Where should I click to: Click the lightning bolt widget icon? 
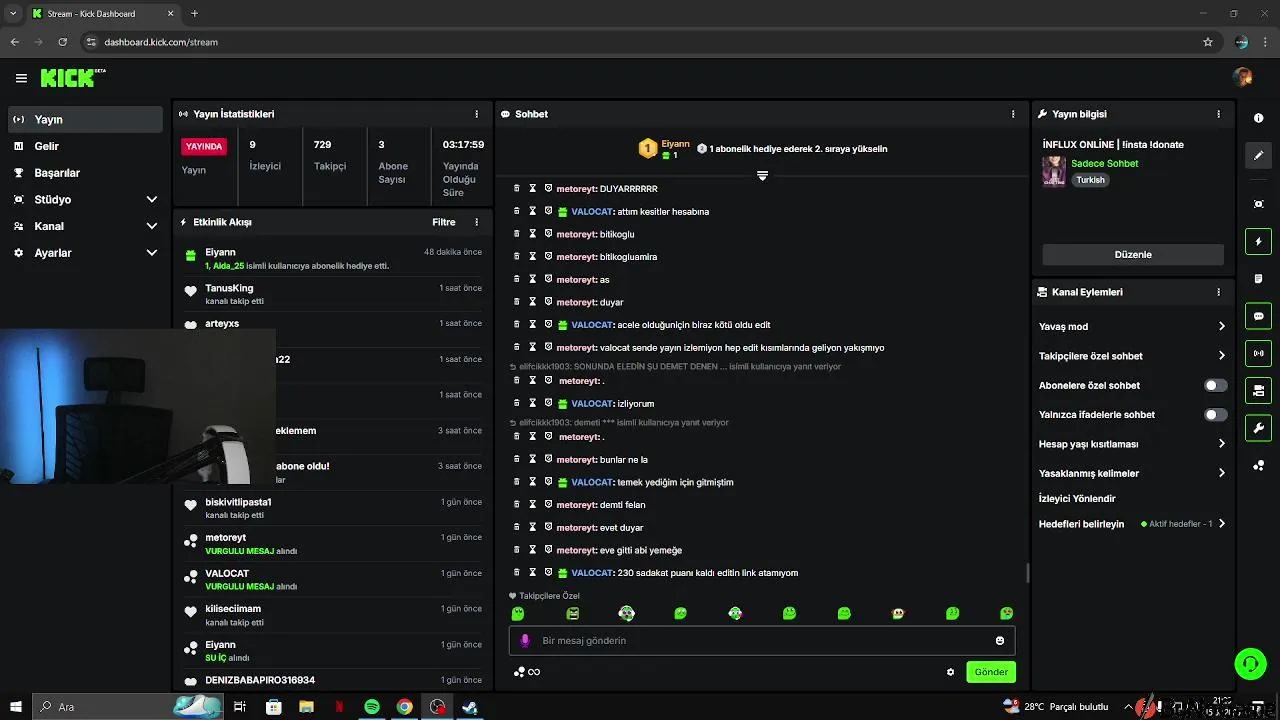(1258, 241)
